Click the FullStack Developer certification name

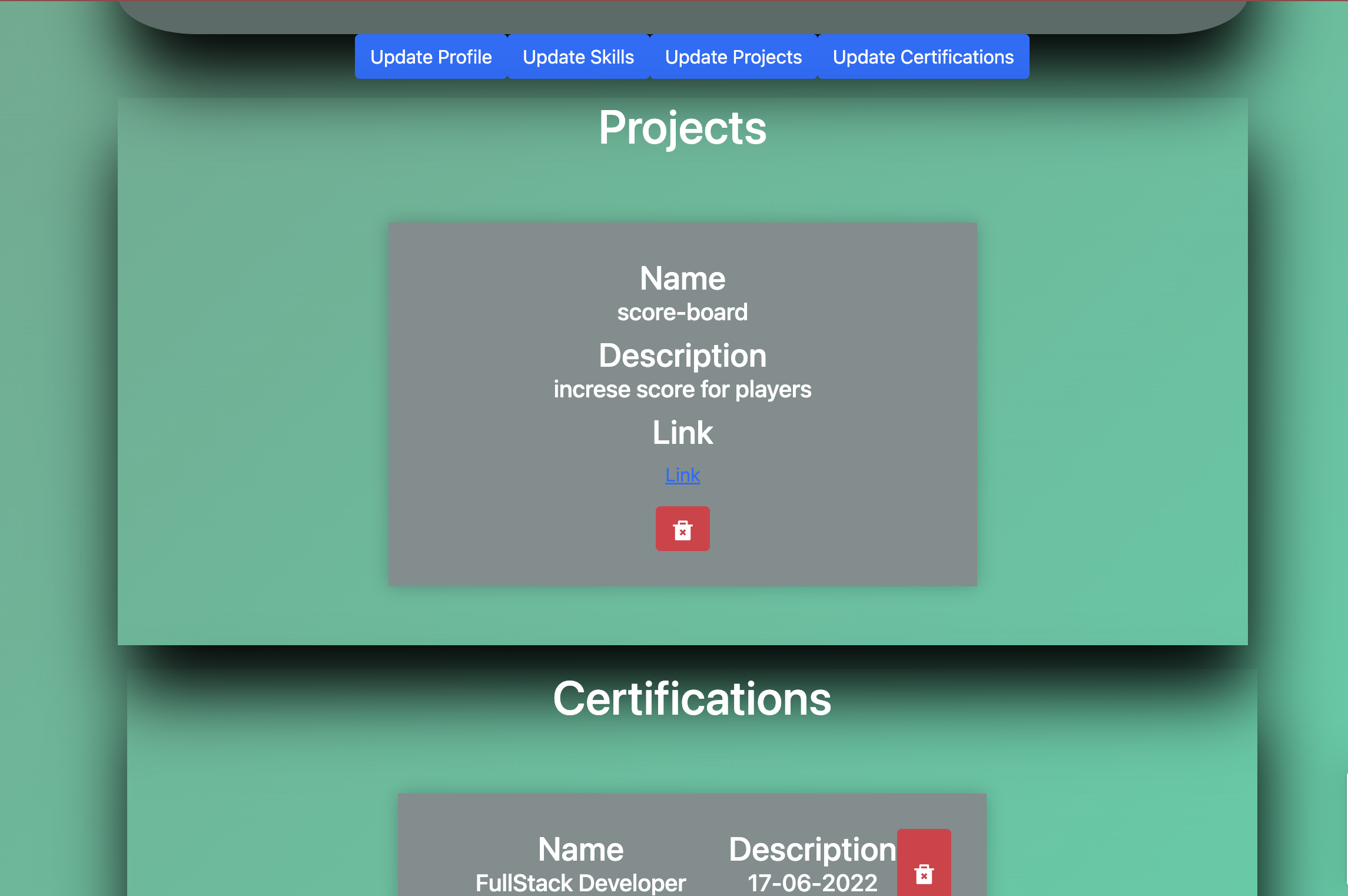580,882
